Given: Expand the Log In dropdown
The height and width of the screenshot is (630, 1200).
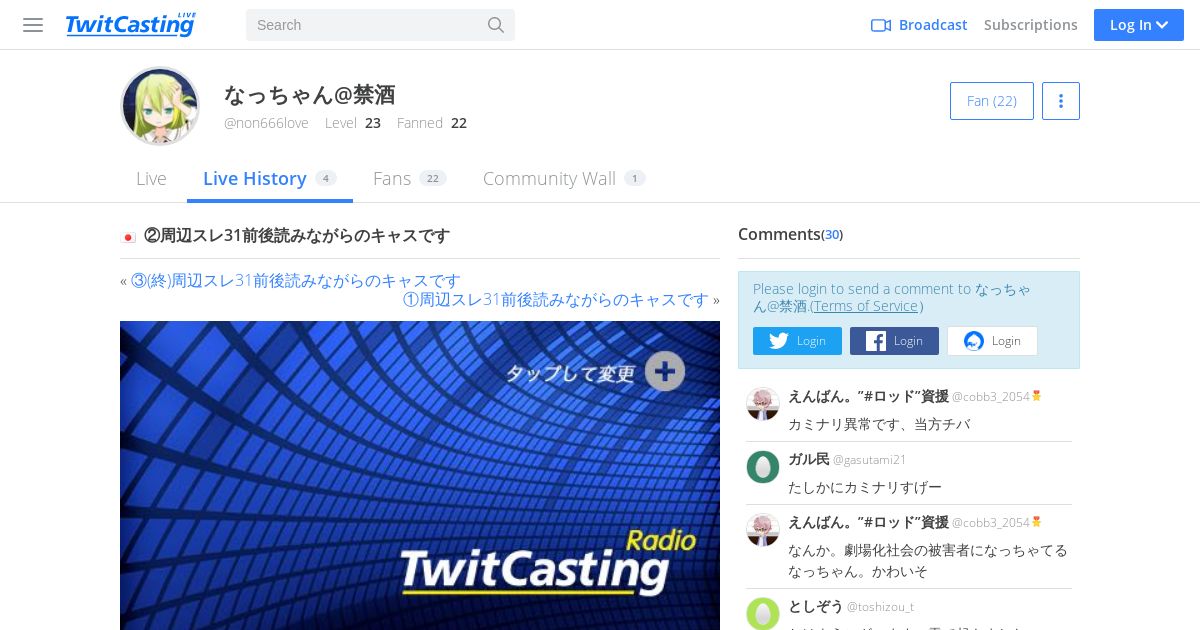Looking at the screenshot, I should (x=1139, y=25).
